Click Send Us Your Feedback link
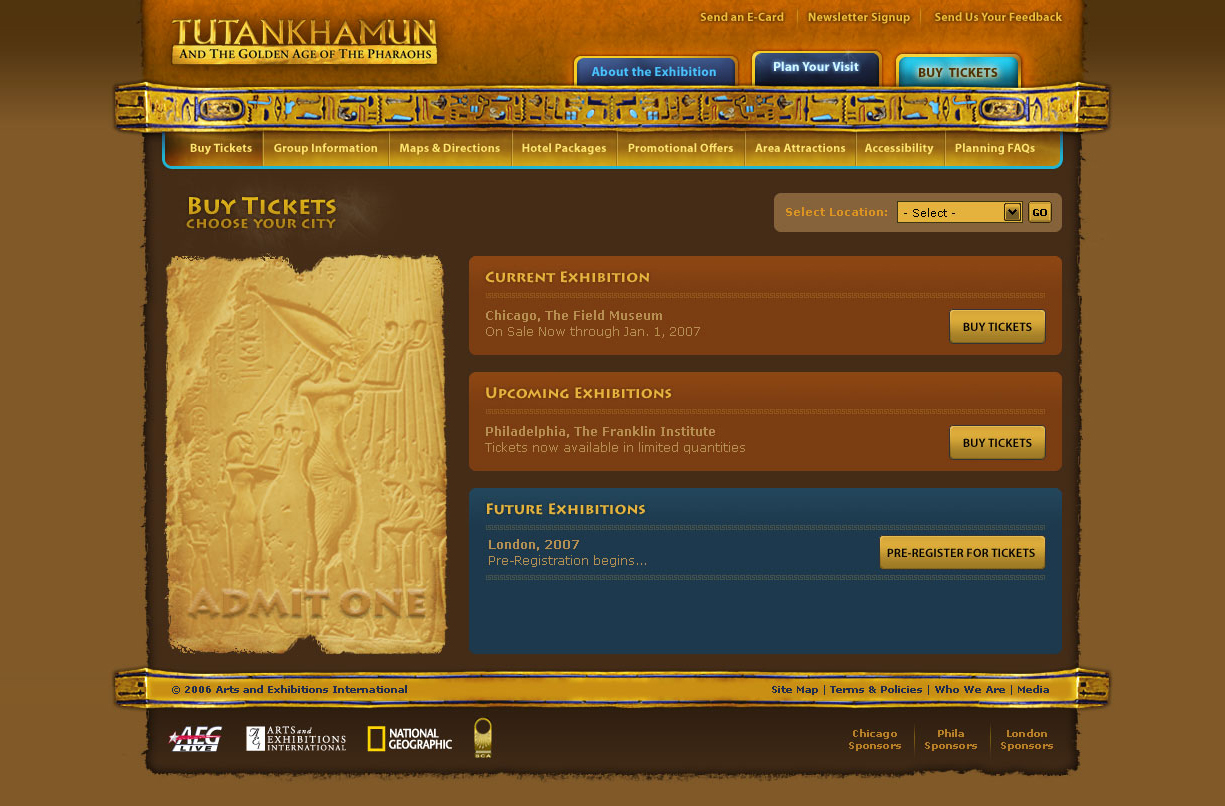The height and width of the screenshot is (806, 1225). coord(998,17)
